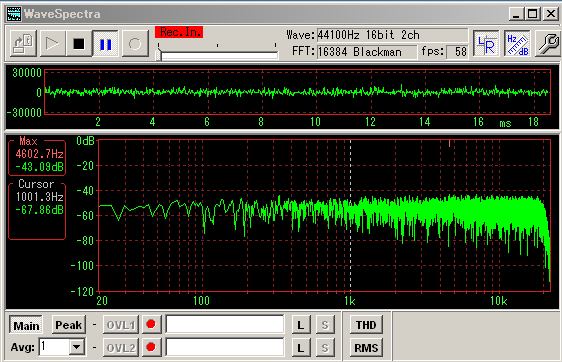This screenshot has height=362, width=562.
Task: Toggle the Peak hold button
Action: [69, 325]
